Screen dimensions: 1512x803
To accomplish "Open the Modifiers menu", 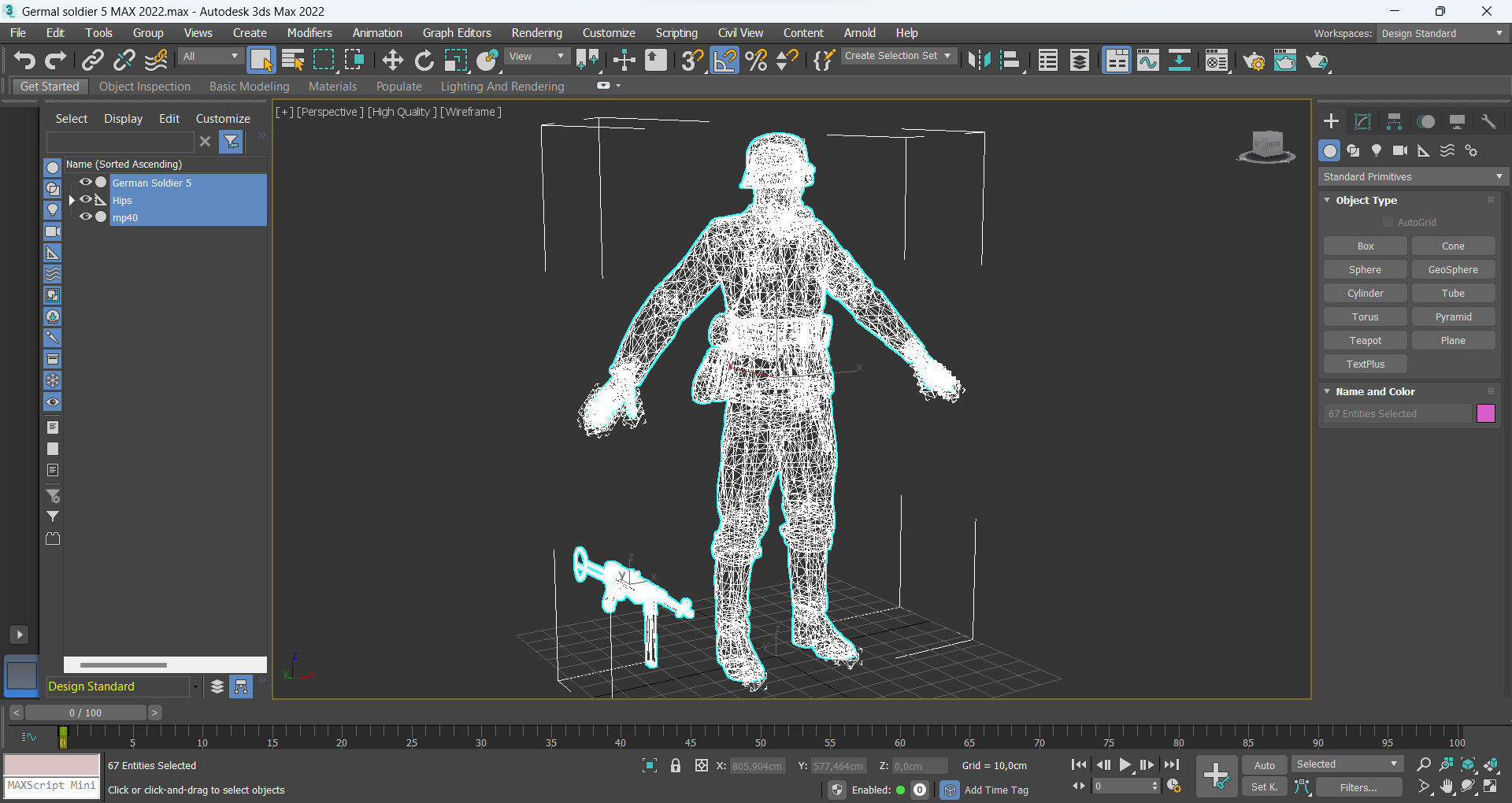I will [x=309, y=33].
